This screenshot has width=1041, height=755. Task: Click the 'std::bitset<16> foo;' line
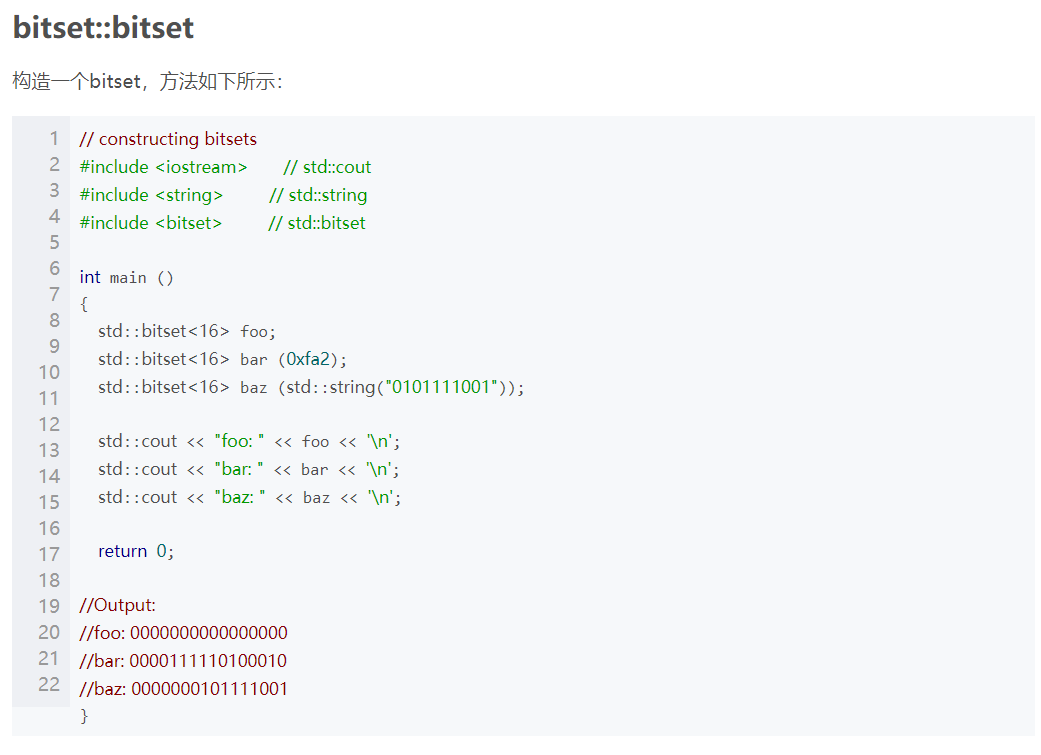coord(187,331)
